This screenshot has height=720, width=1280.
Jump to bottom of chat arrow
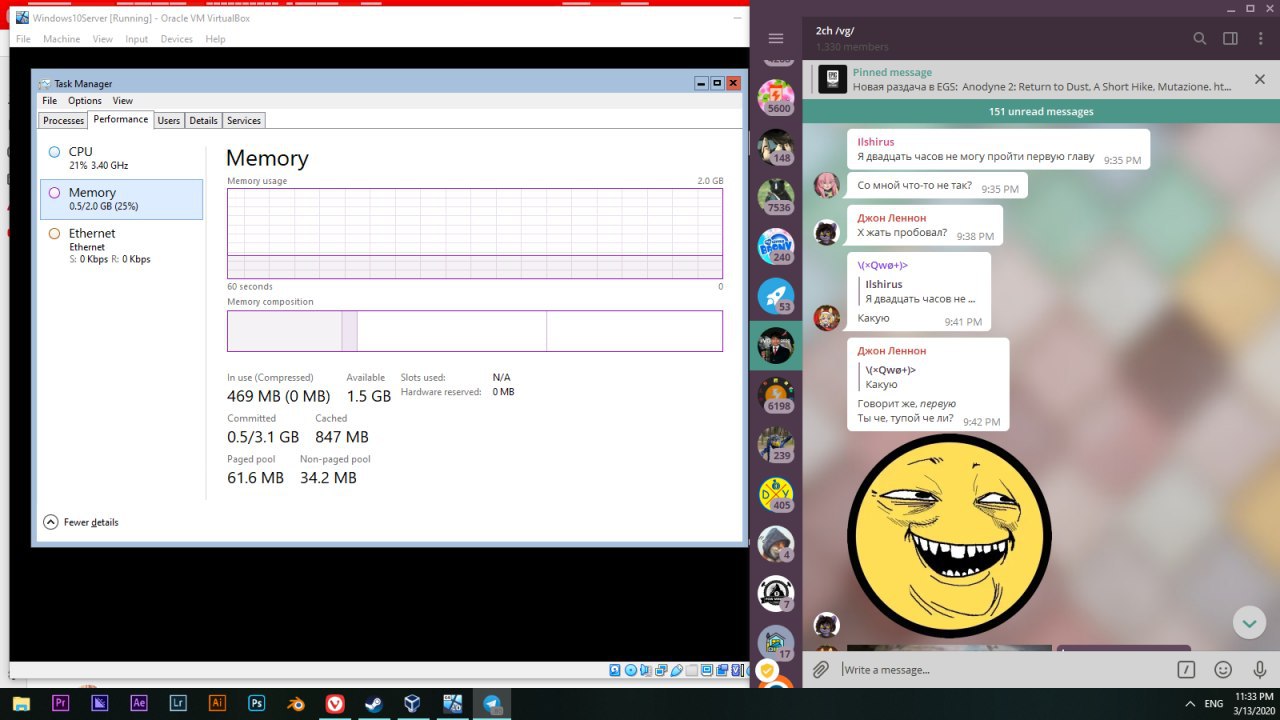coord(1249,623)
